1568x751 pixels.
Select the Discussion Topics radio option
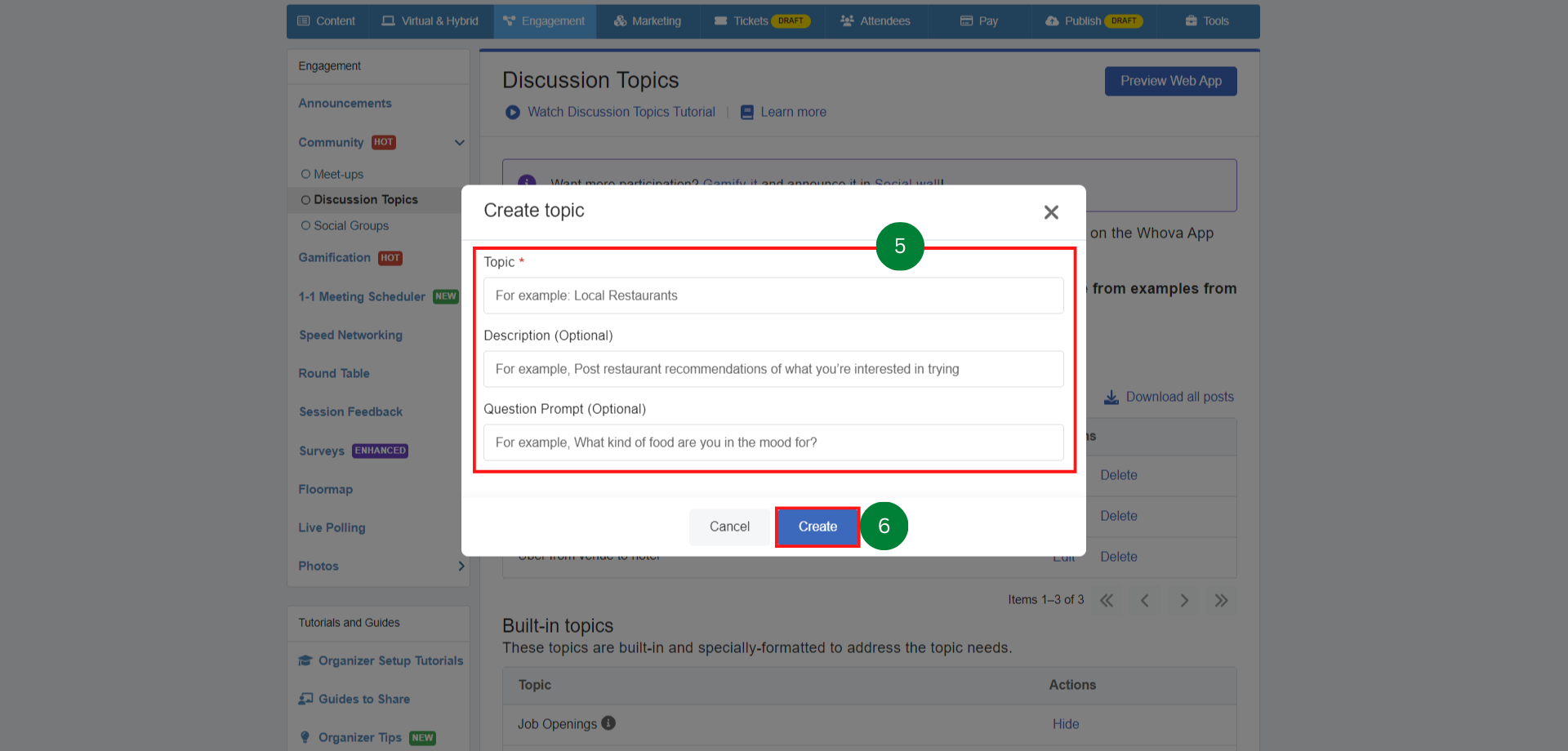click(305, 199)
